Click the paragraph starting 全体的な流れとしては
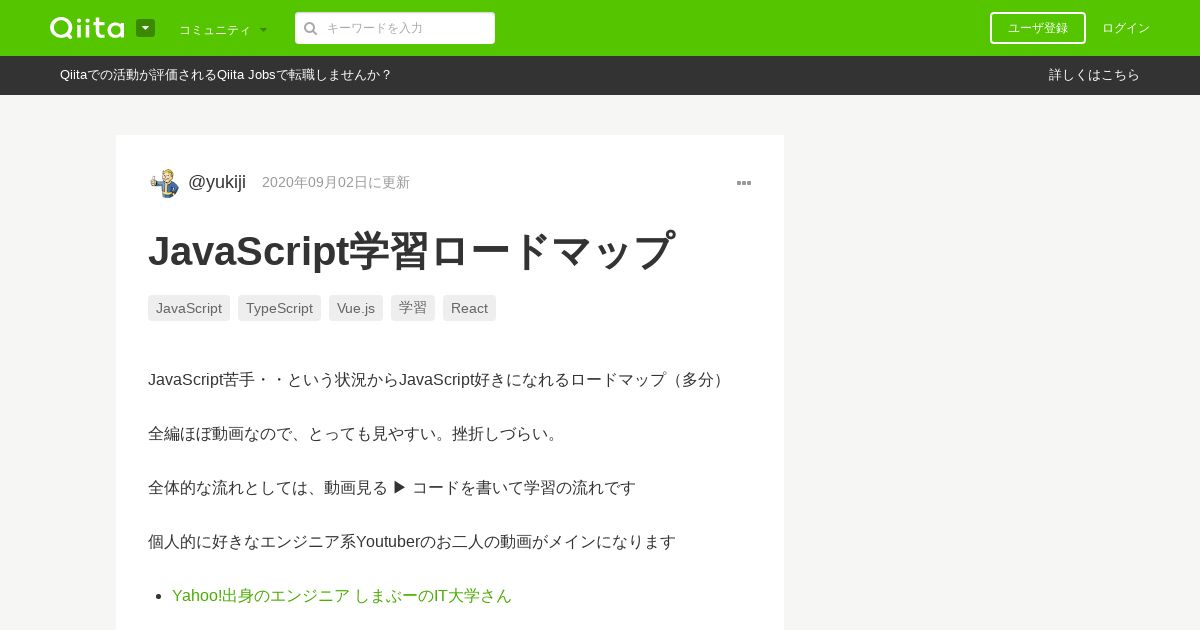 392,488
